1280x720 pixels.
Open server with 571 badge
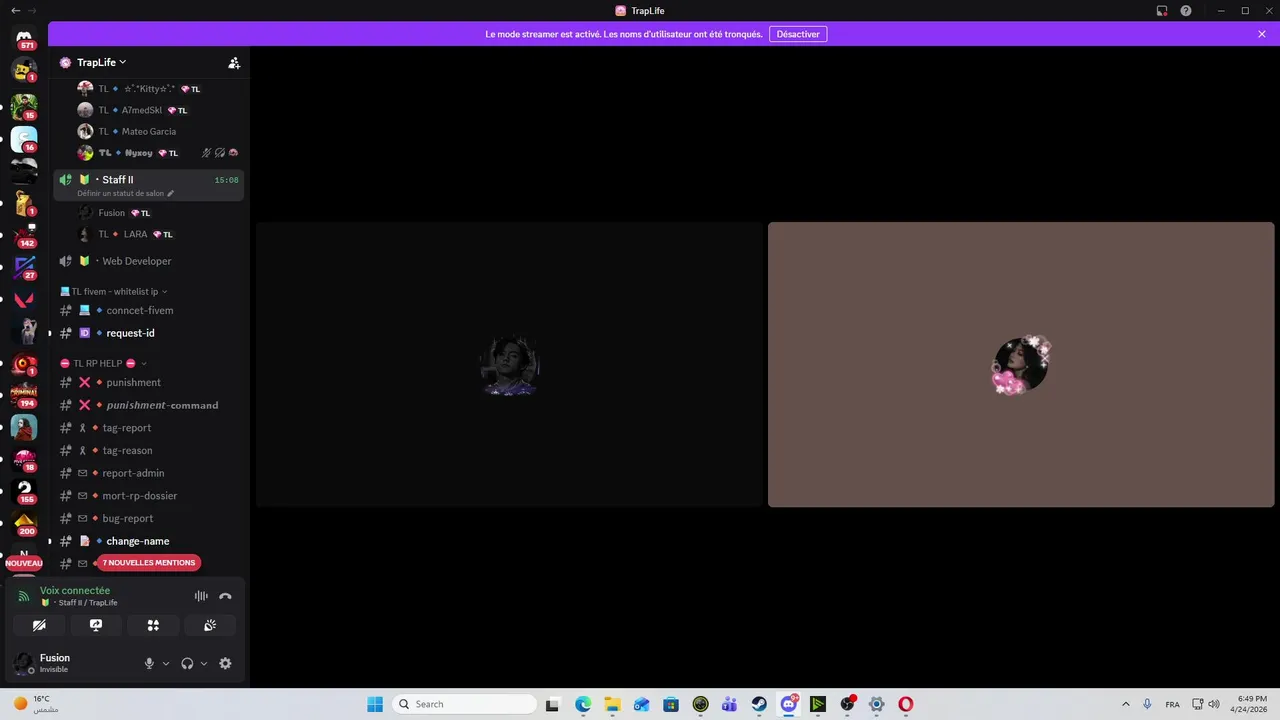tap(24, 38)
